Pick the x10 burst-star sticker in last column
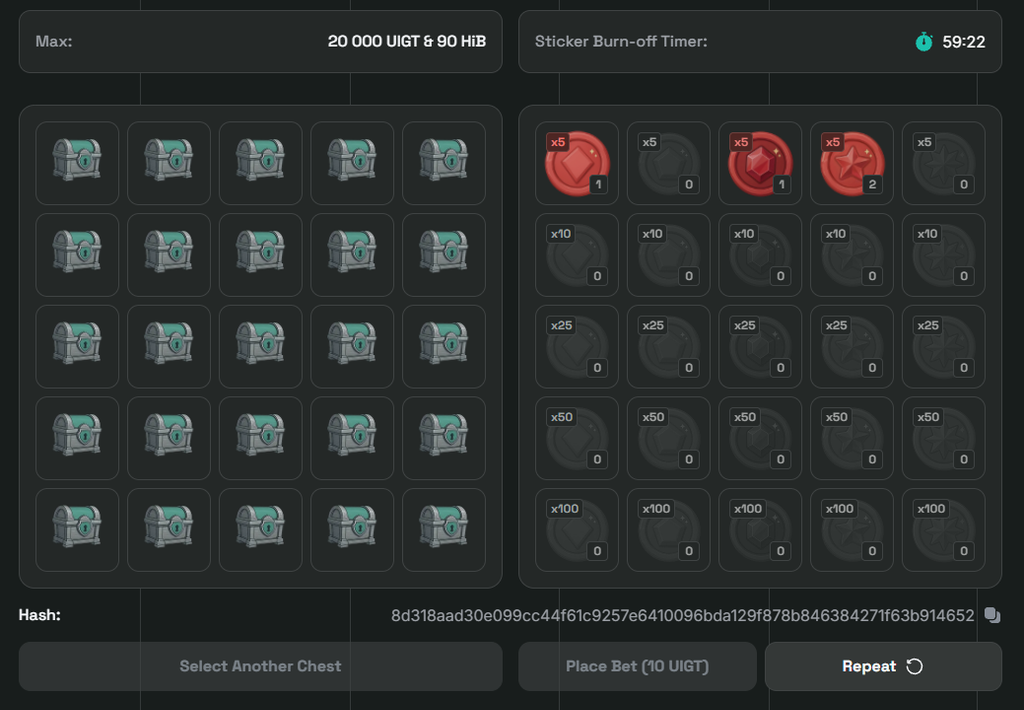 [x=944, y=255]
